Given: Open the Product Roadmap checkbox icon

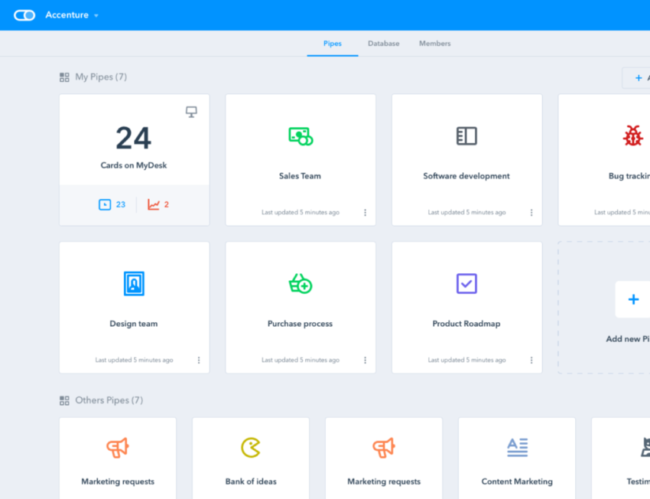Looking at the screenshot, I should pyautogui.click(x=466, y=284).
